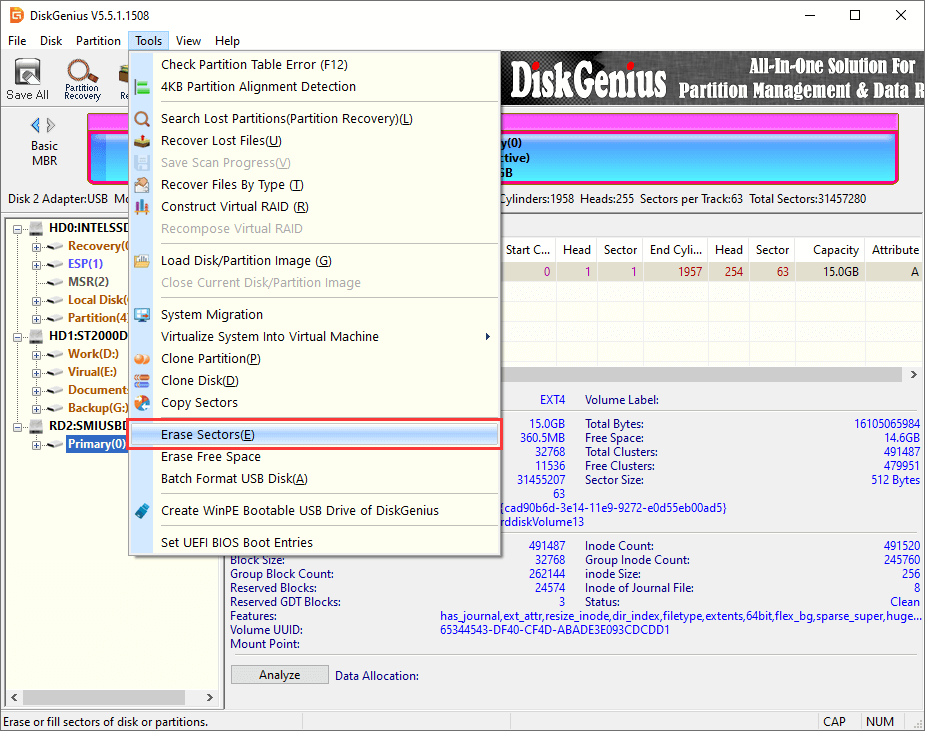Image resolution: width=925 pixels, height=731 pixels.
Task: Click the HD0 disk drive icon
Action: tap(37, 228)
